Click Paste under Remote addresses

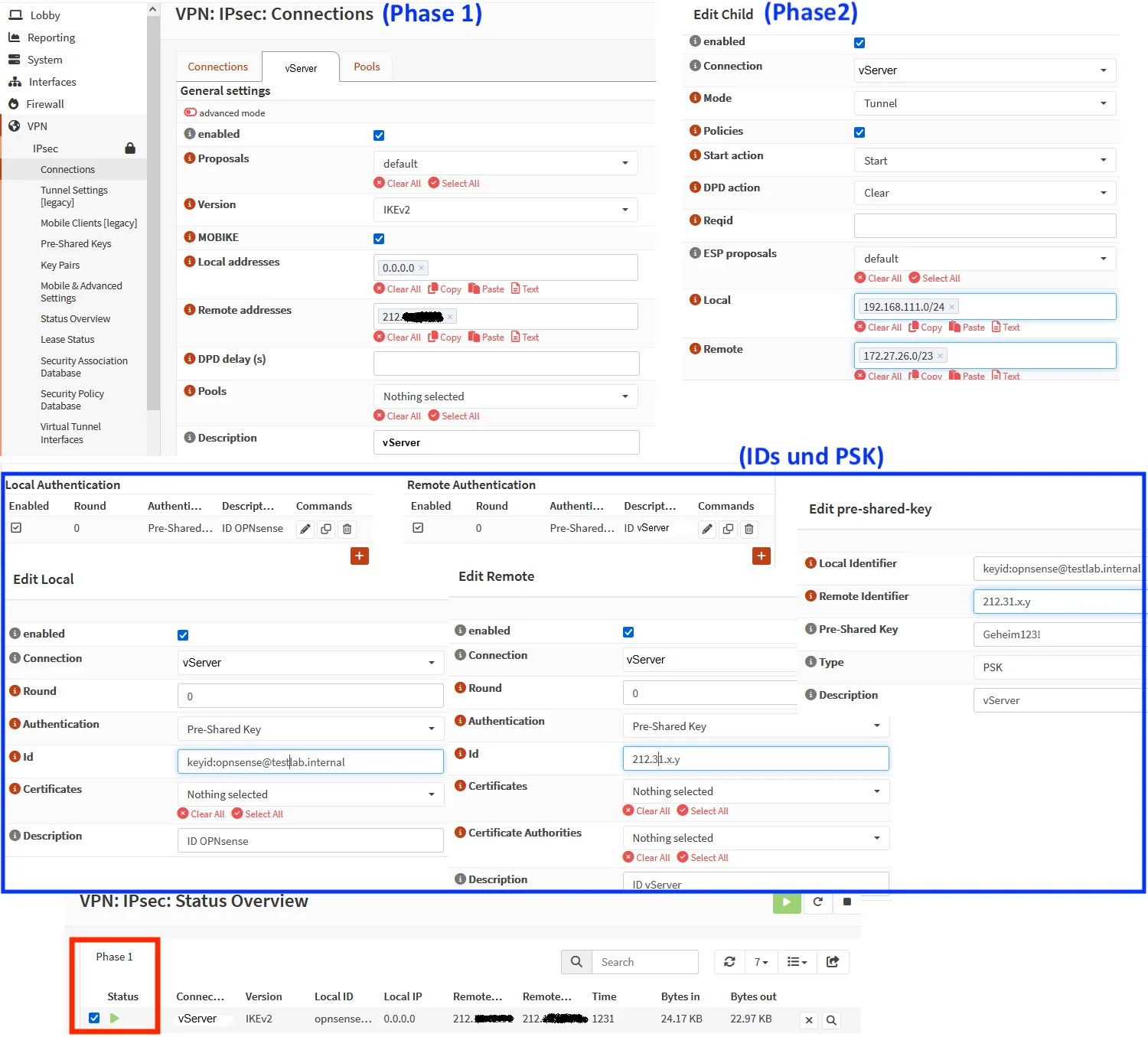(x=486, y=338)
